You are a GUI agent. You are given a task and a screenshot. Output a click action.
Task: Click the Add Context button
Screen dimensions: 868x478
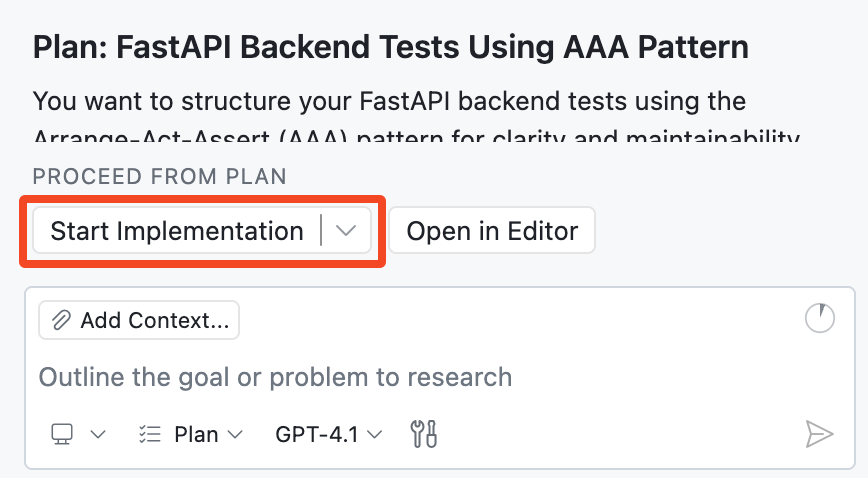pyautogui.click(x=139, y=320)
